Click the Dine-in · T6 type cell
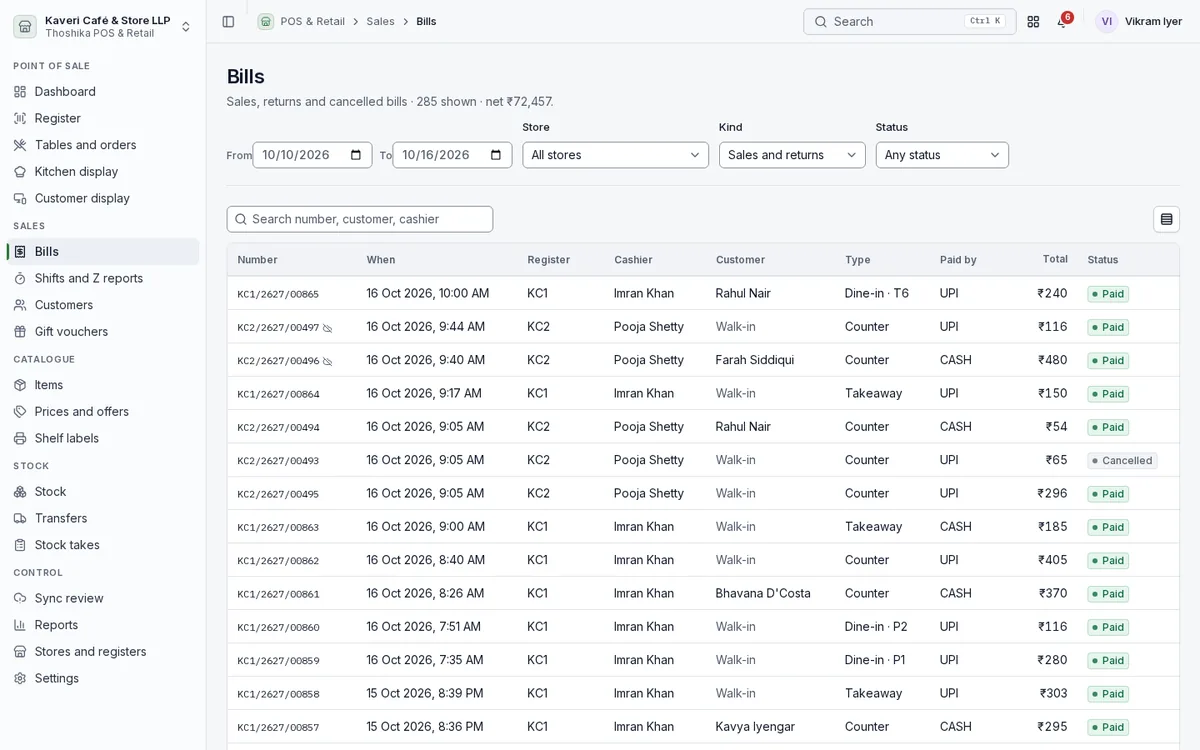1200x750 pixels. (x=877, y=294)
